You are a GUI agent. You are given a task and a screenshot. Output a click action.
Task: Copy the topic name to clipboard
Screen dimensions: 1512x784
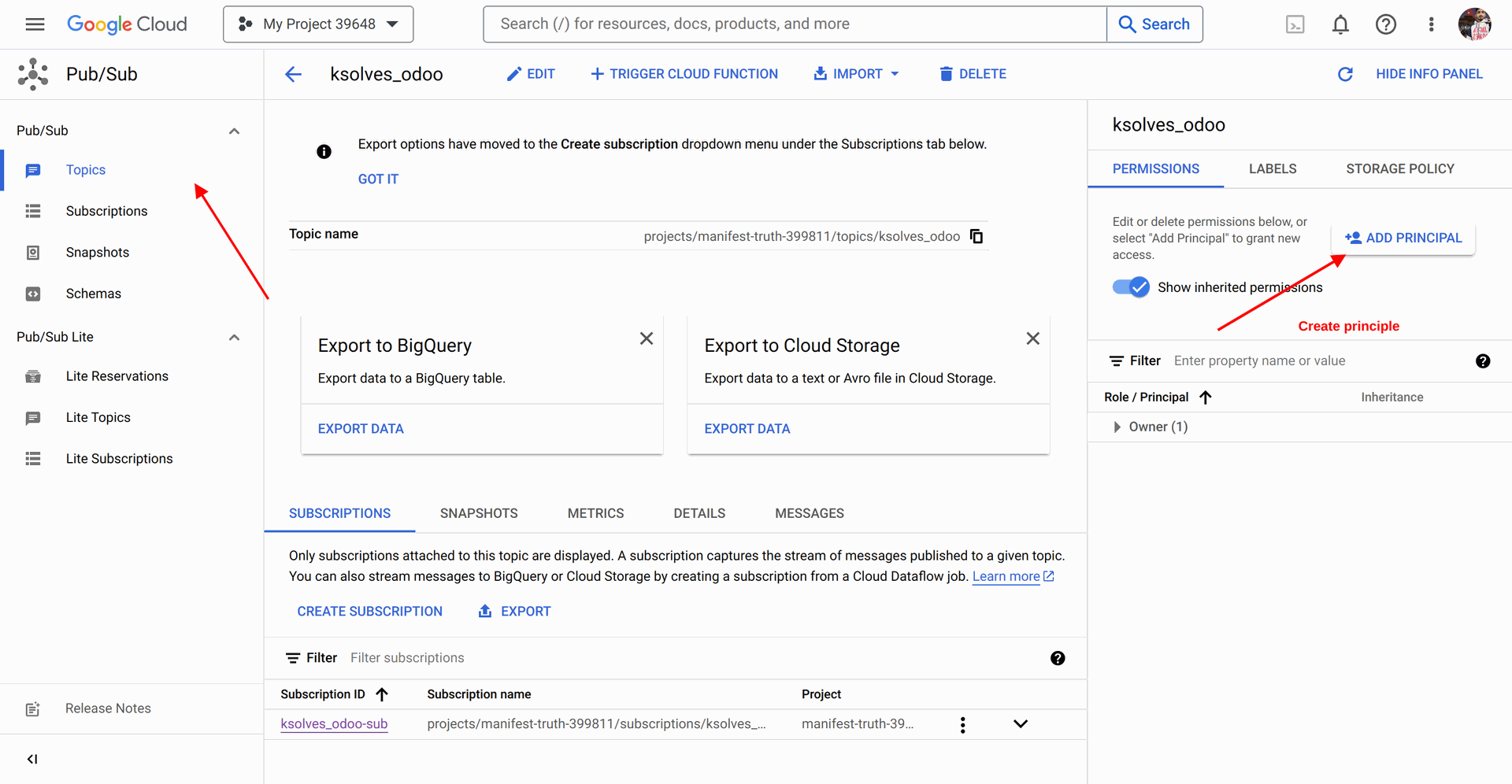tap(976, 236)
